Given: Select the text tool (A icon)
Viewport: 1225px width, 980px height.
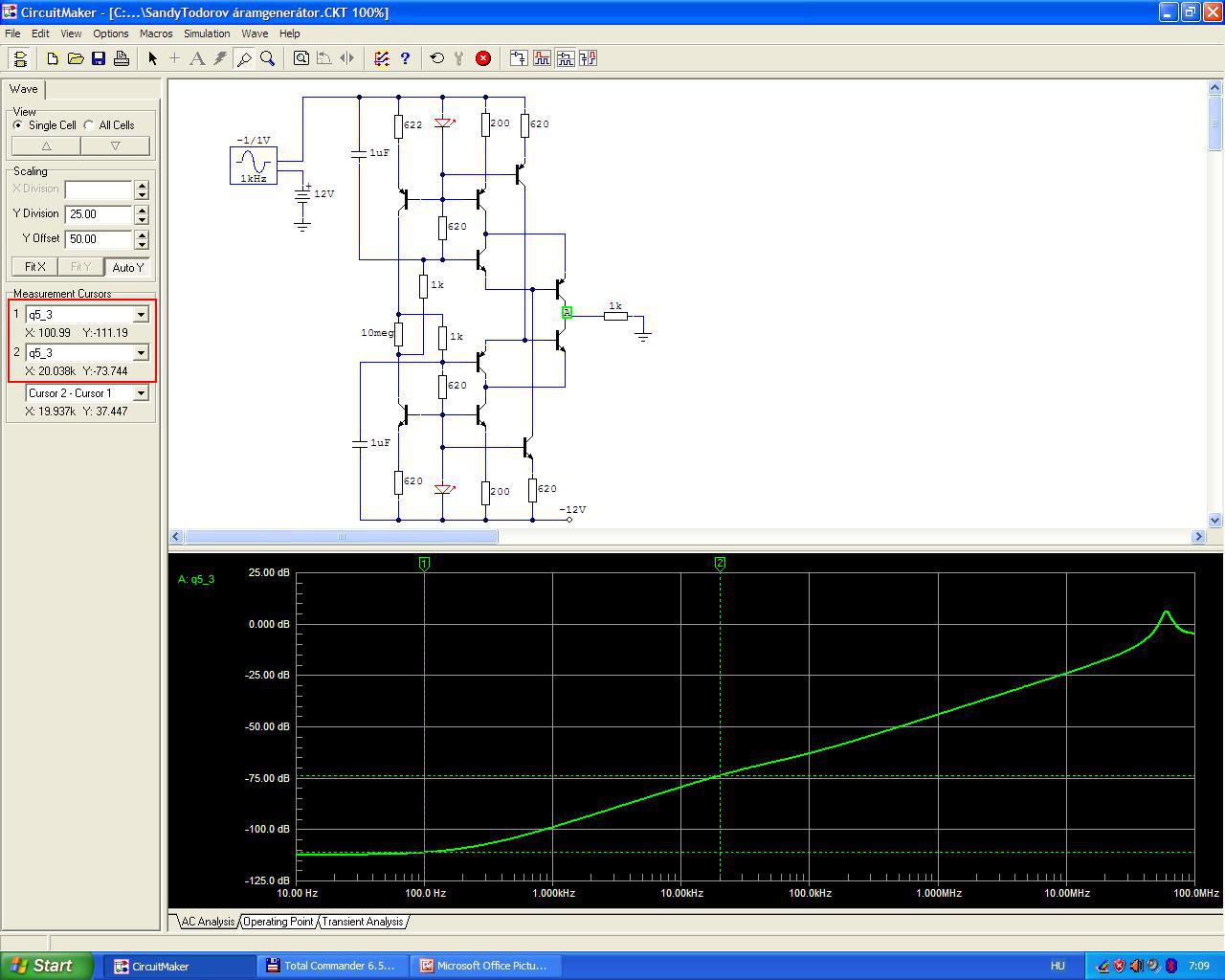Looking at the screenshot, I should point(197,58).
